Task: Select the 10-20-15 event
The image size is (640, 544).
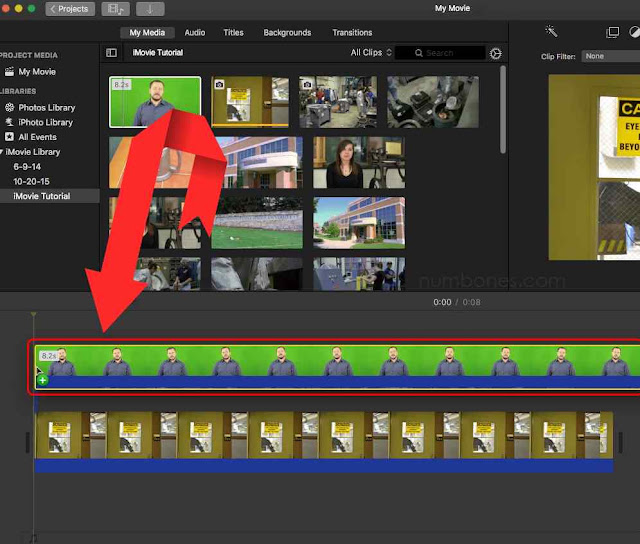Action: [x=31, y=181]
